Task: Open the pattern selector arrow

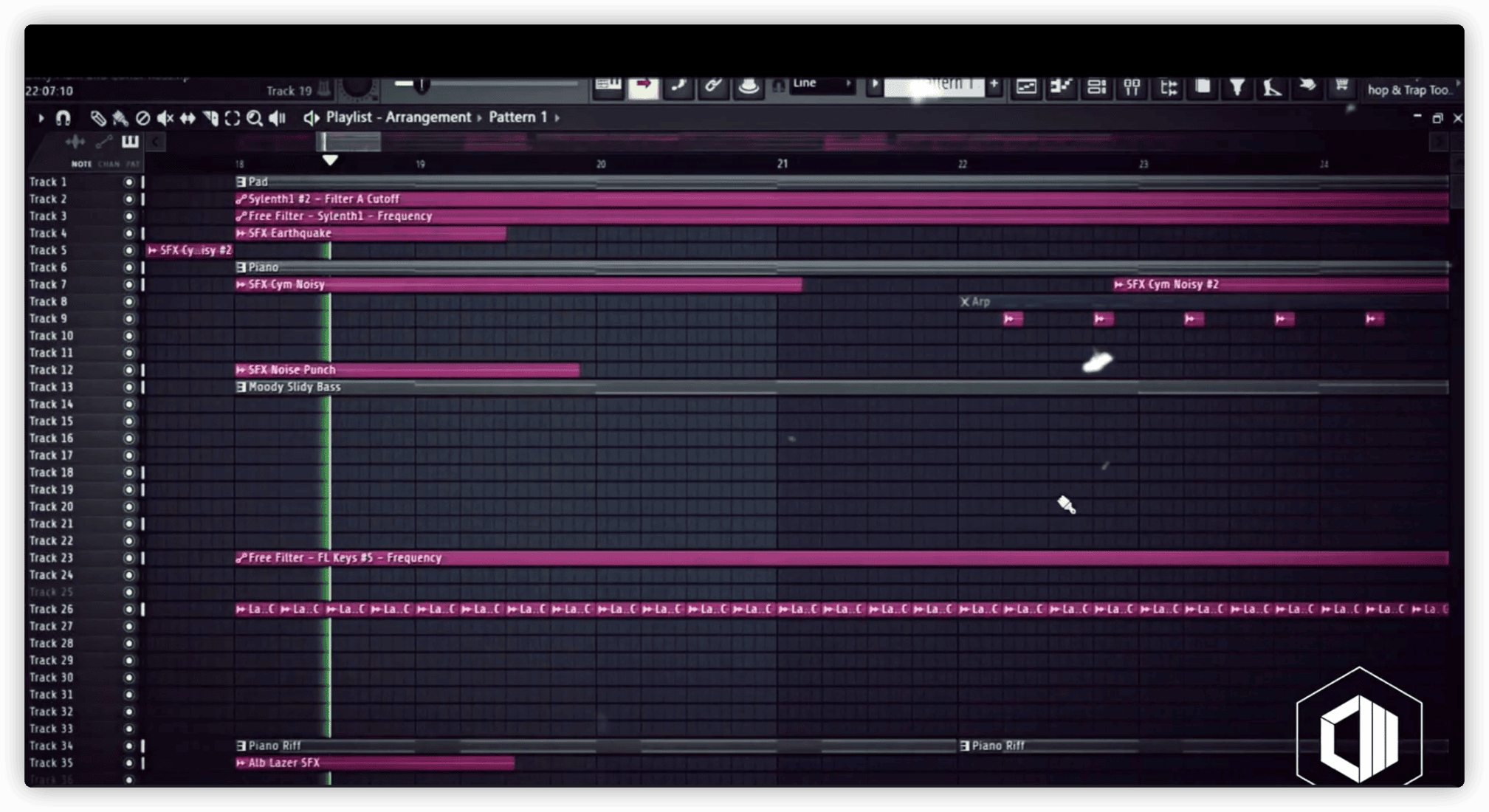Action: (875, 85)
